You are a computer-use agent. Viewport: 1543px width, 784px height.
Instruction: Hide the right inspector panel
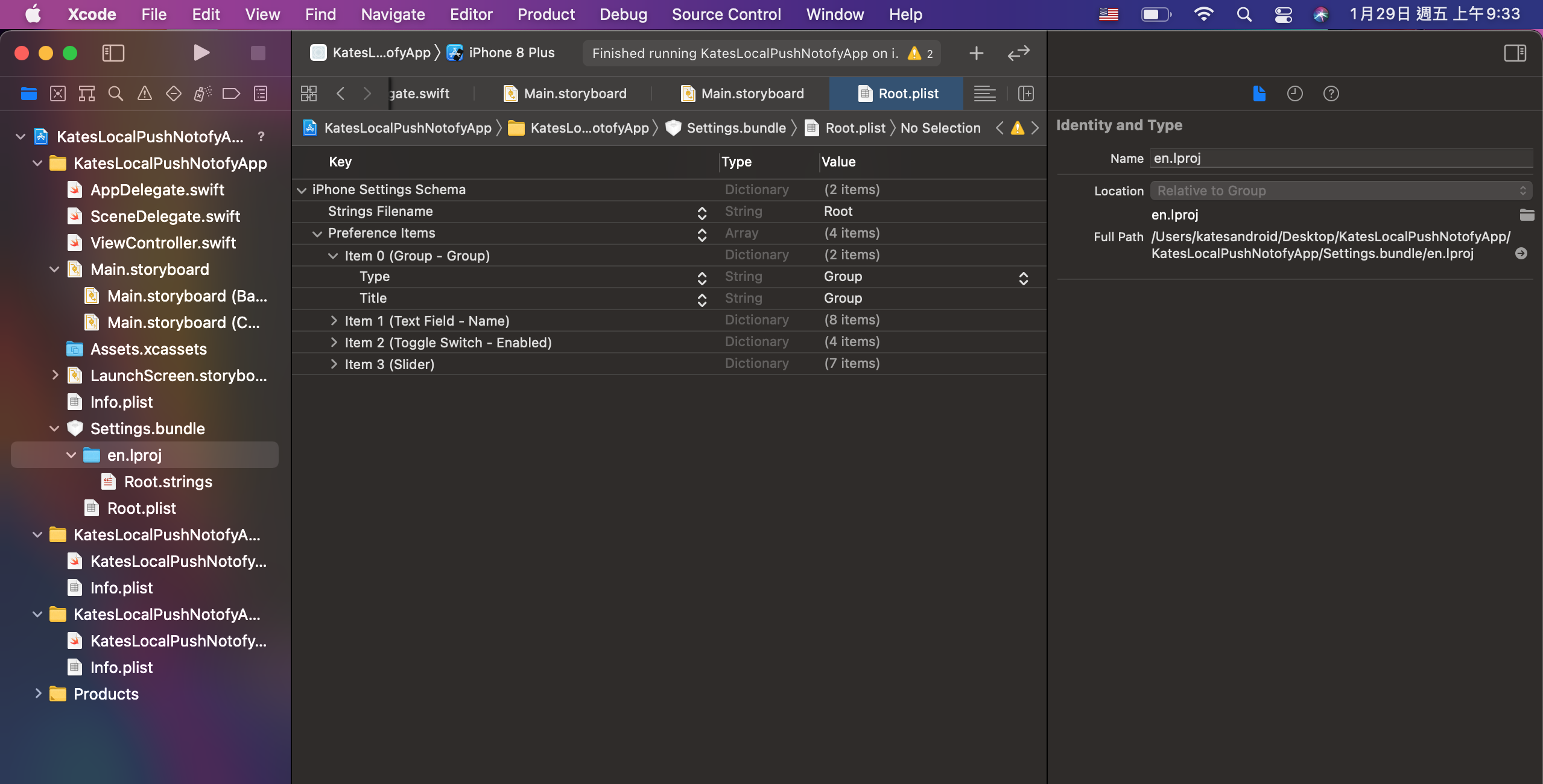click(1514, 53)
